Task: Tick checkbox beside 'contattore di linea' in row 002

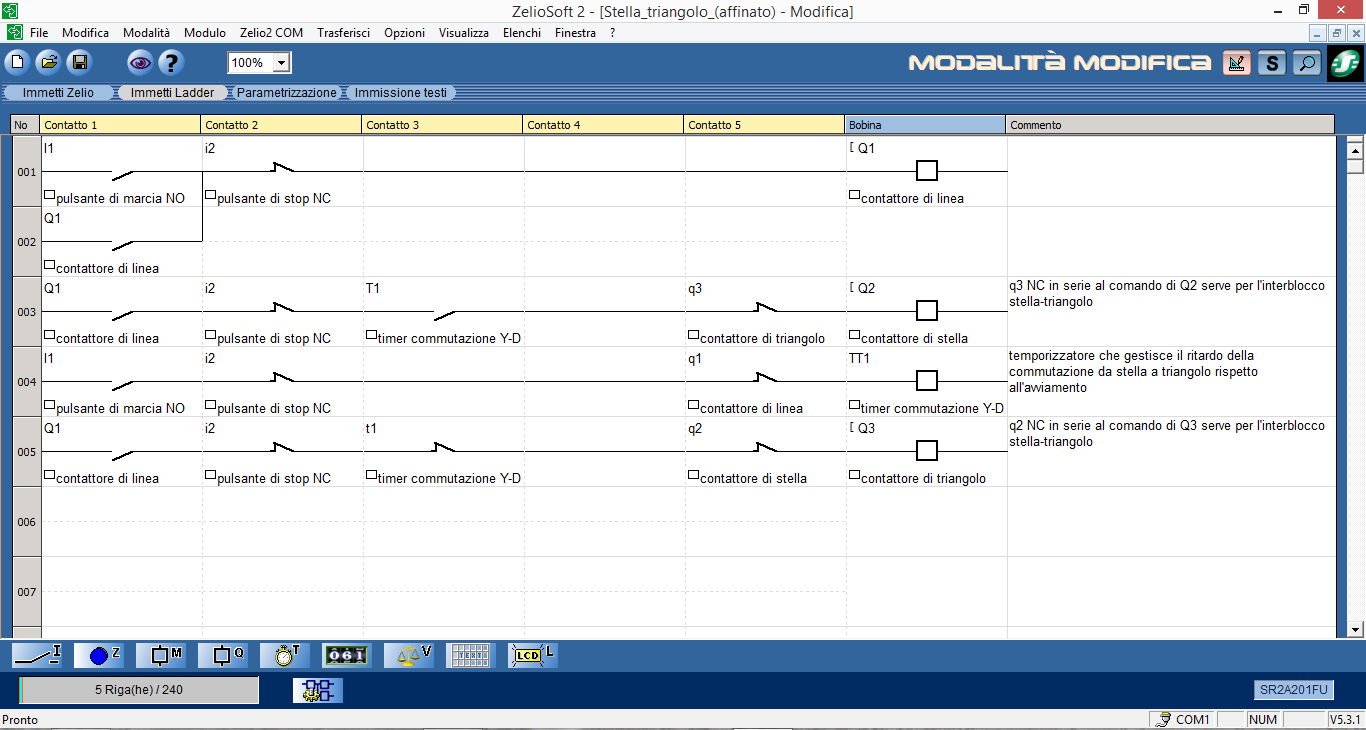Action: [x=50, y=265]
